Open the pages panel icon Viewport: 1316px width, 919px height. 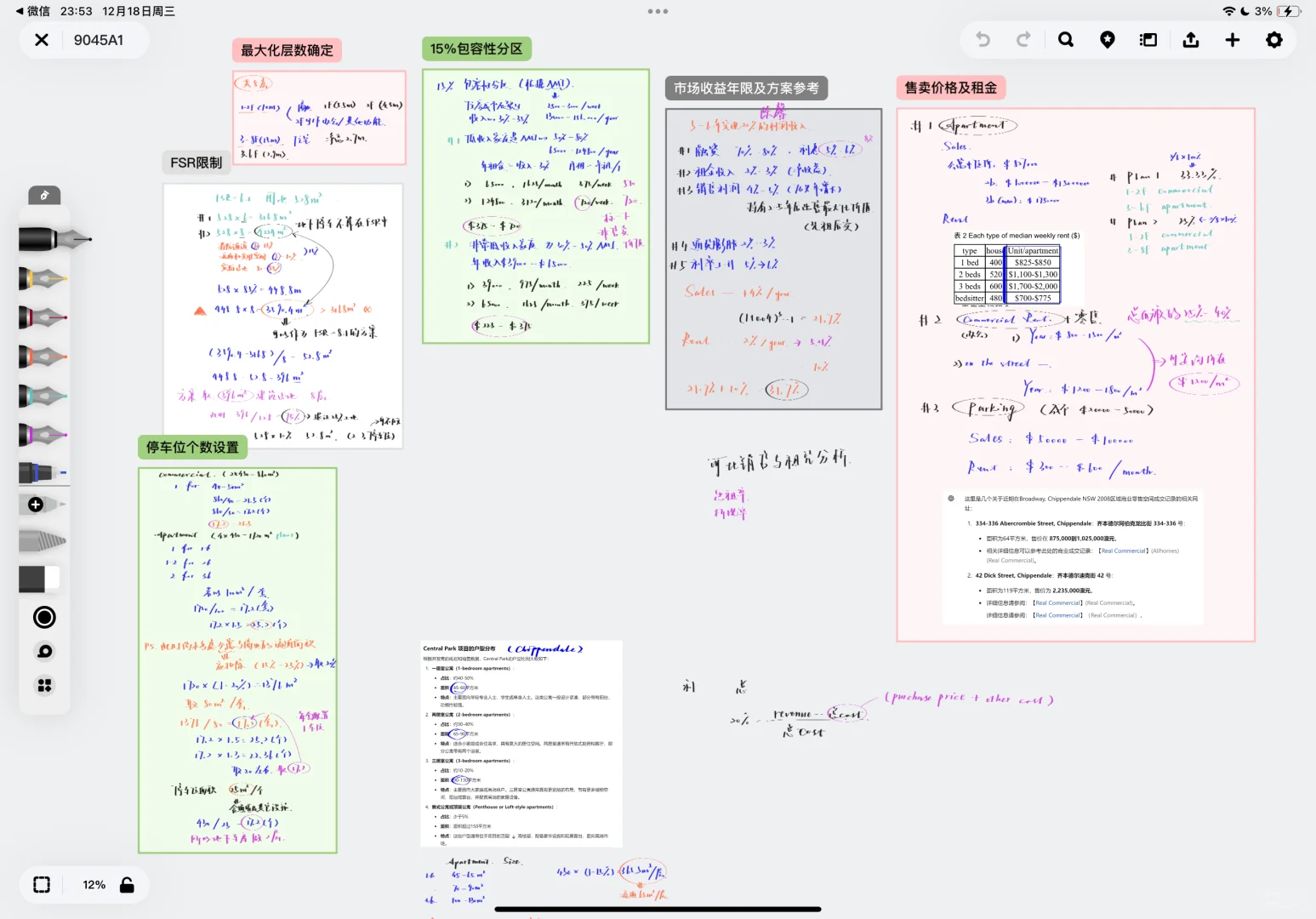coord(1148,40)
